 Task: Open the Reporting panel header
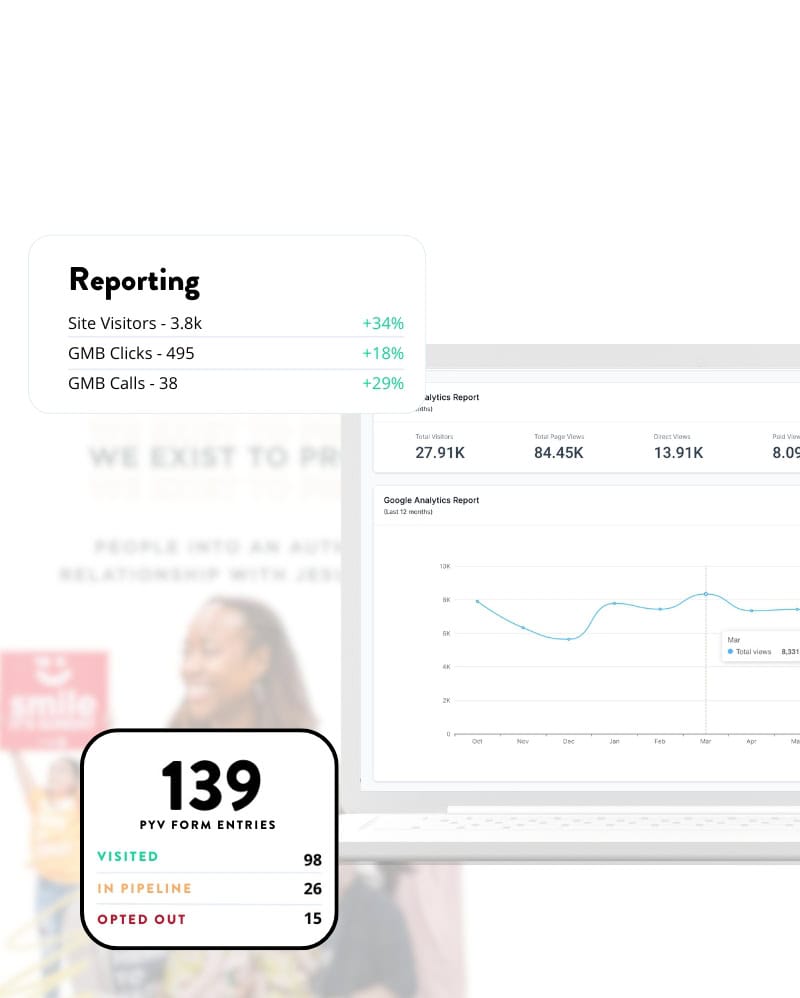point(134,281)
